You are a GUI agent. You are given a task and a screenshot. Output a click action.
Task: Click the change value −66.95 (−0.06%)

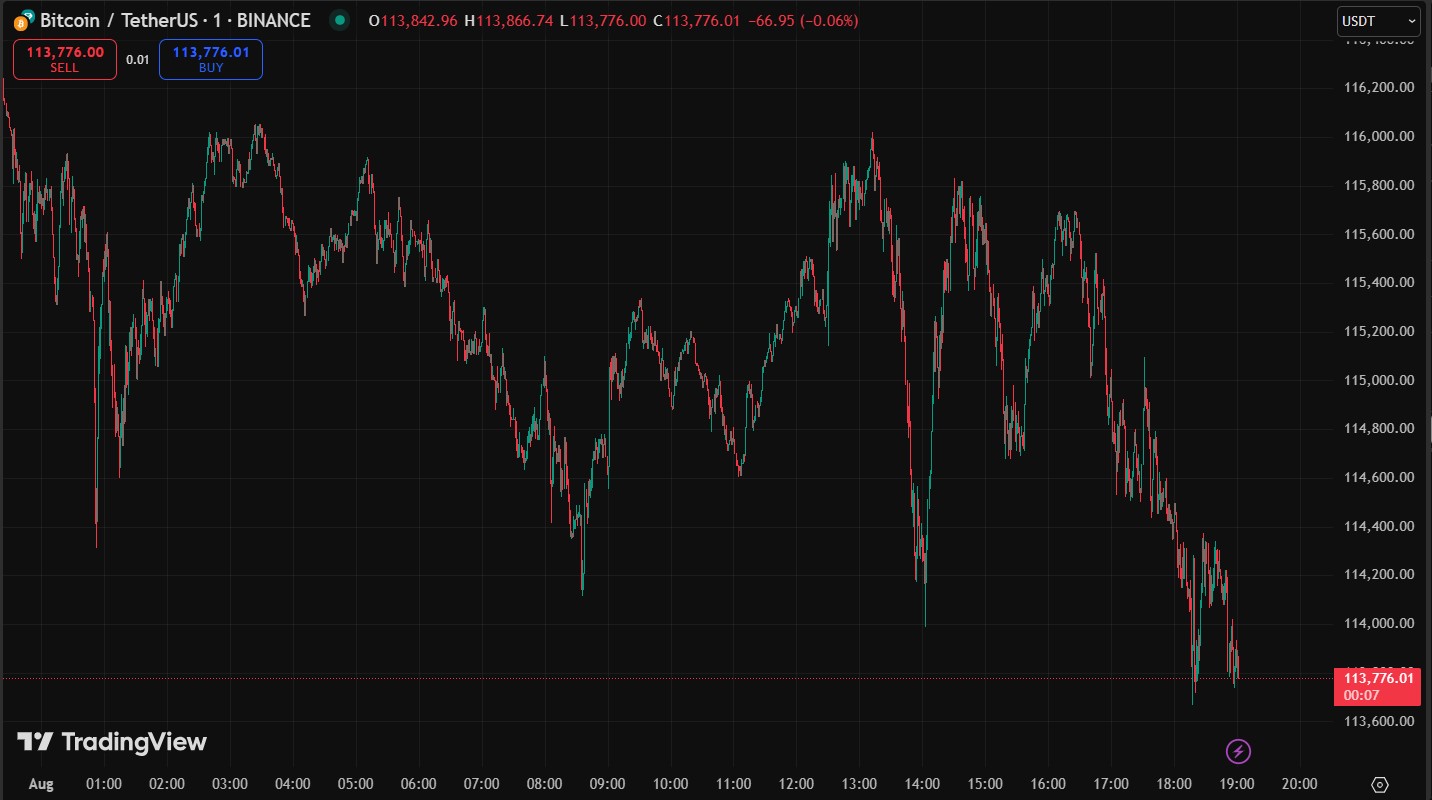click(x=803, y=20)
